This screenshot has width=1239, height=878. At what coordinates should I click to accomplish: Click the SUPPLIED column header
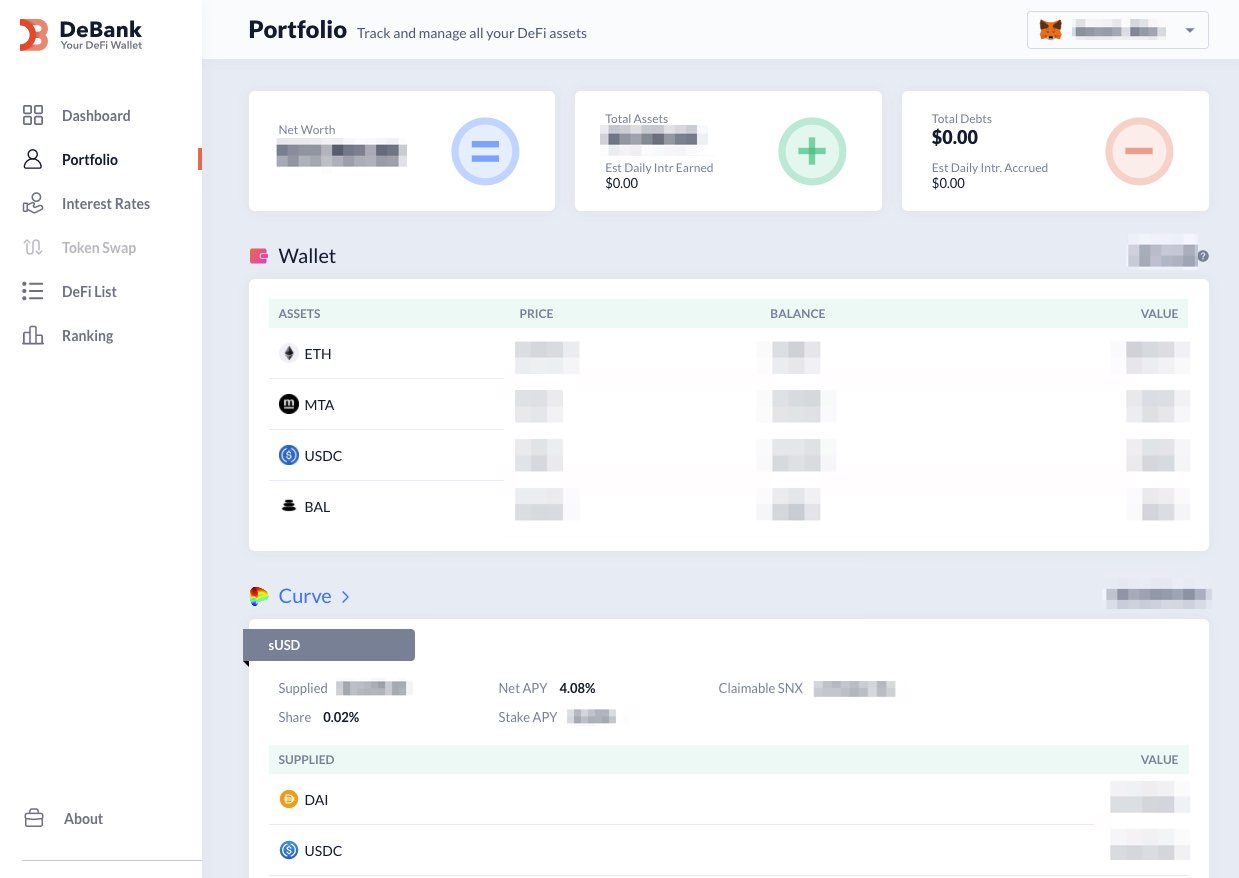306,759
